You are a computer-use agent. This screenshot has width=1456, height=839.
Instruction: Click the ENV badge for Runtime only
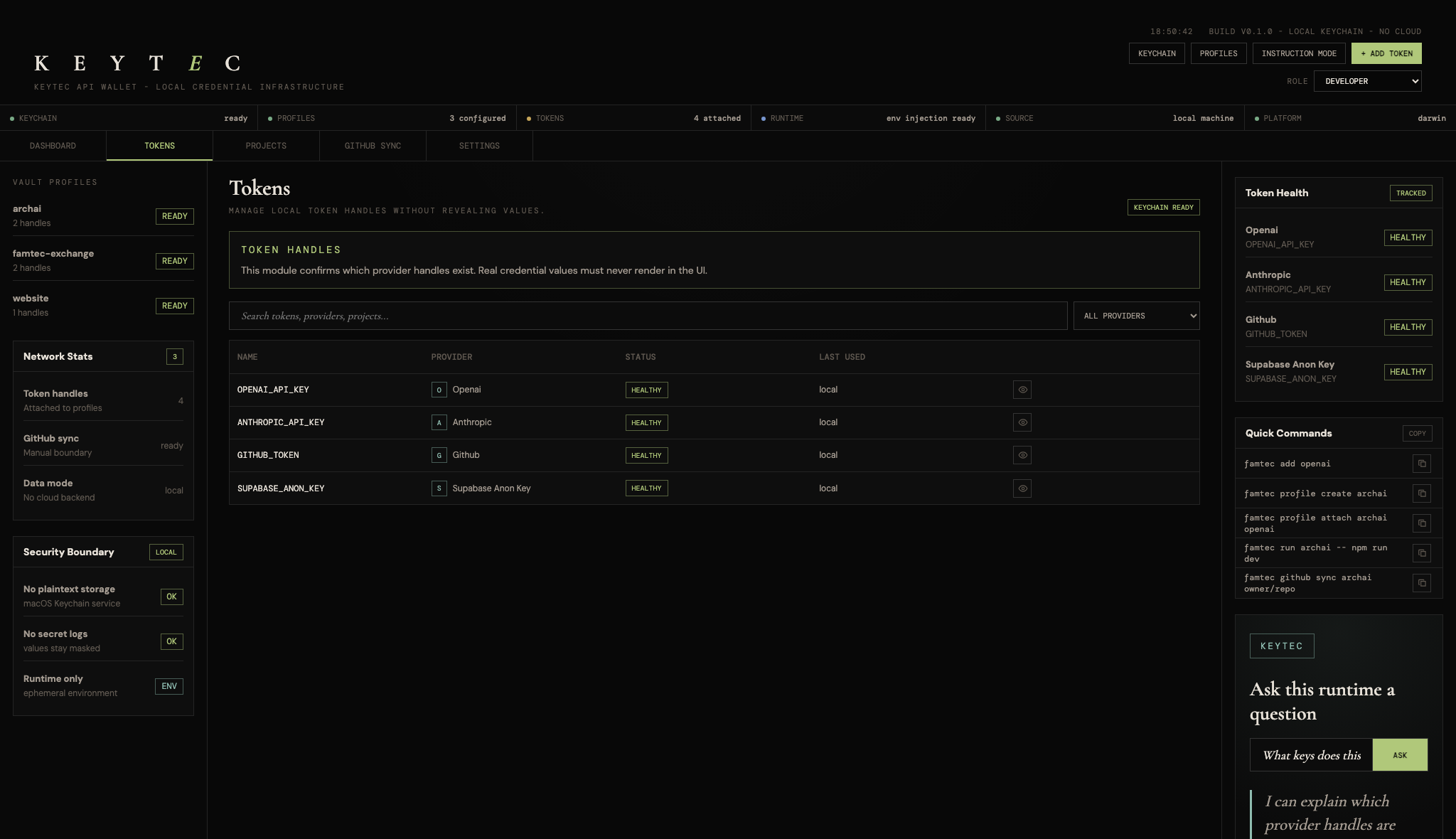(x=168, y=686)
